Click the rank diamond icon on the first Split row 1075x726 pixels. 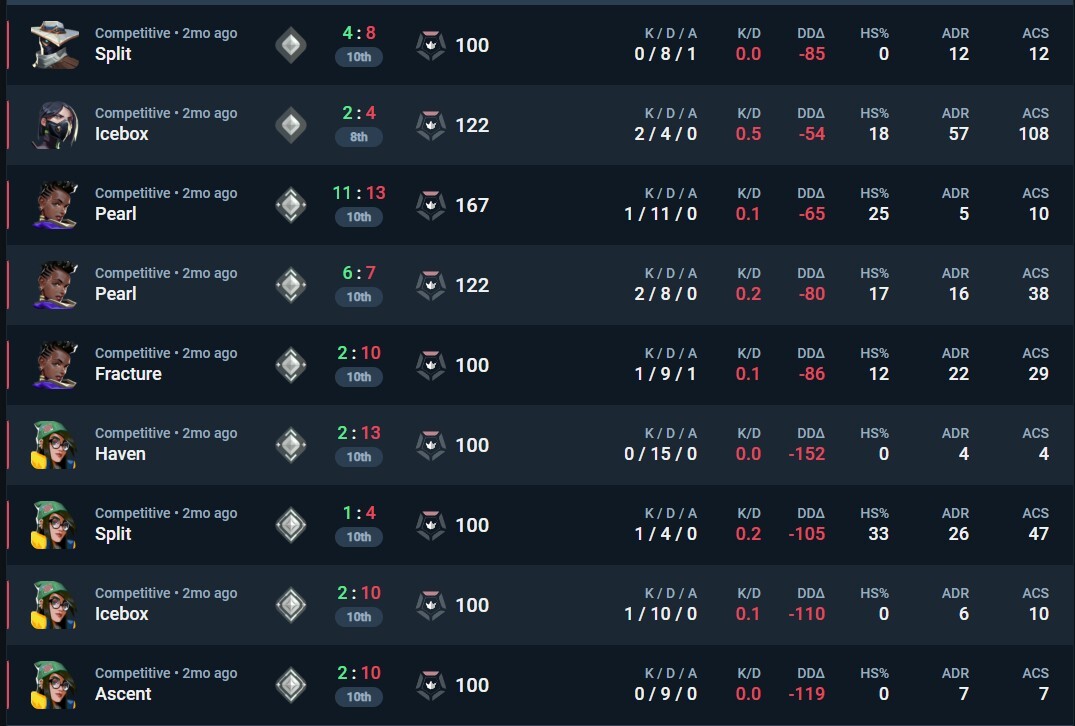tap(291, 45)
